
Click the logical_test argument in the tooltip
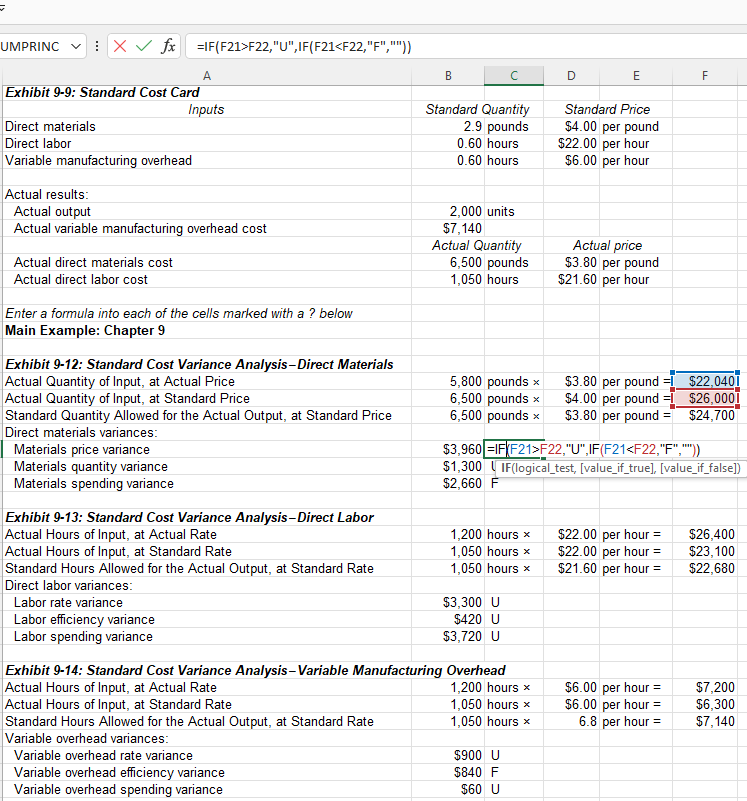click(544, 468)
